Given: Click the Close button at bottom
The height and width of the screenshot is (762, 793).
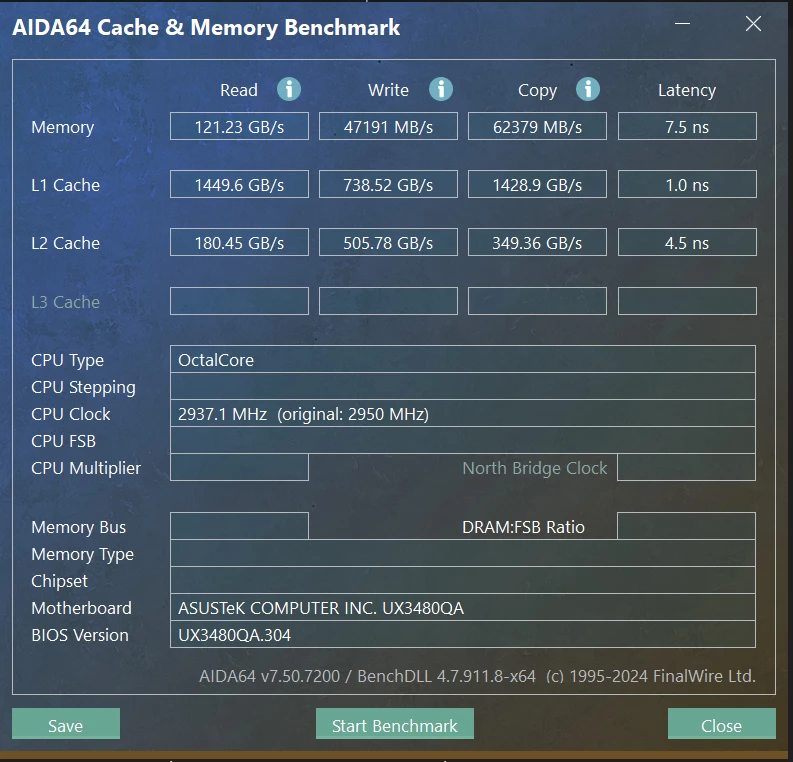Looking at the screenshot, I should 721,724.
